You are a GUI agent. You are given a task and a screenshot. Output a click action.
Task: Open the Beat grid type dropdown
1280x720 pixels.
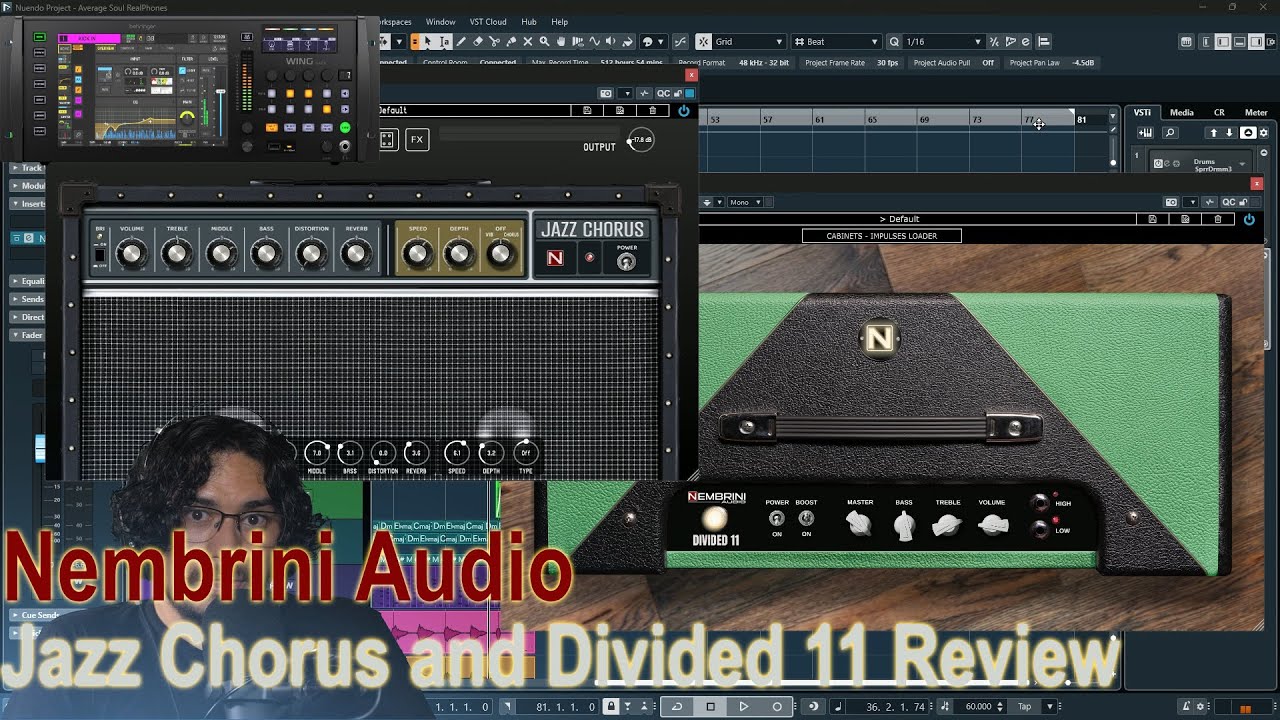click(835, 42)
